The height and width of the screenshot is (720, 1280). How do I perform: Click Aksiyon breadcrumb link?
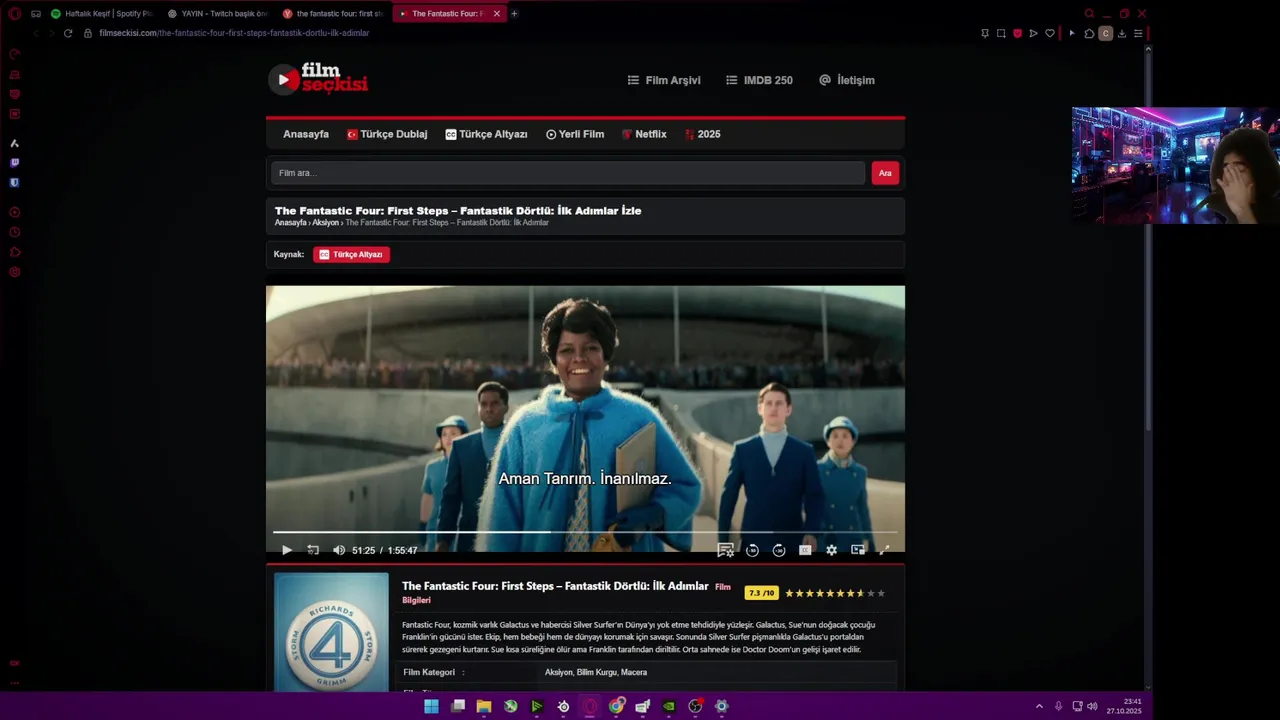[x=325, y=223]
